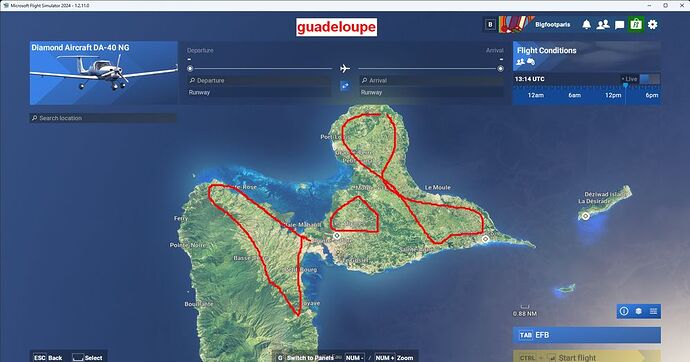Open the green Marketplace bag icon

(x=636, y=25)
